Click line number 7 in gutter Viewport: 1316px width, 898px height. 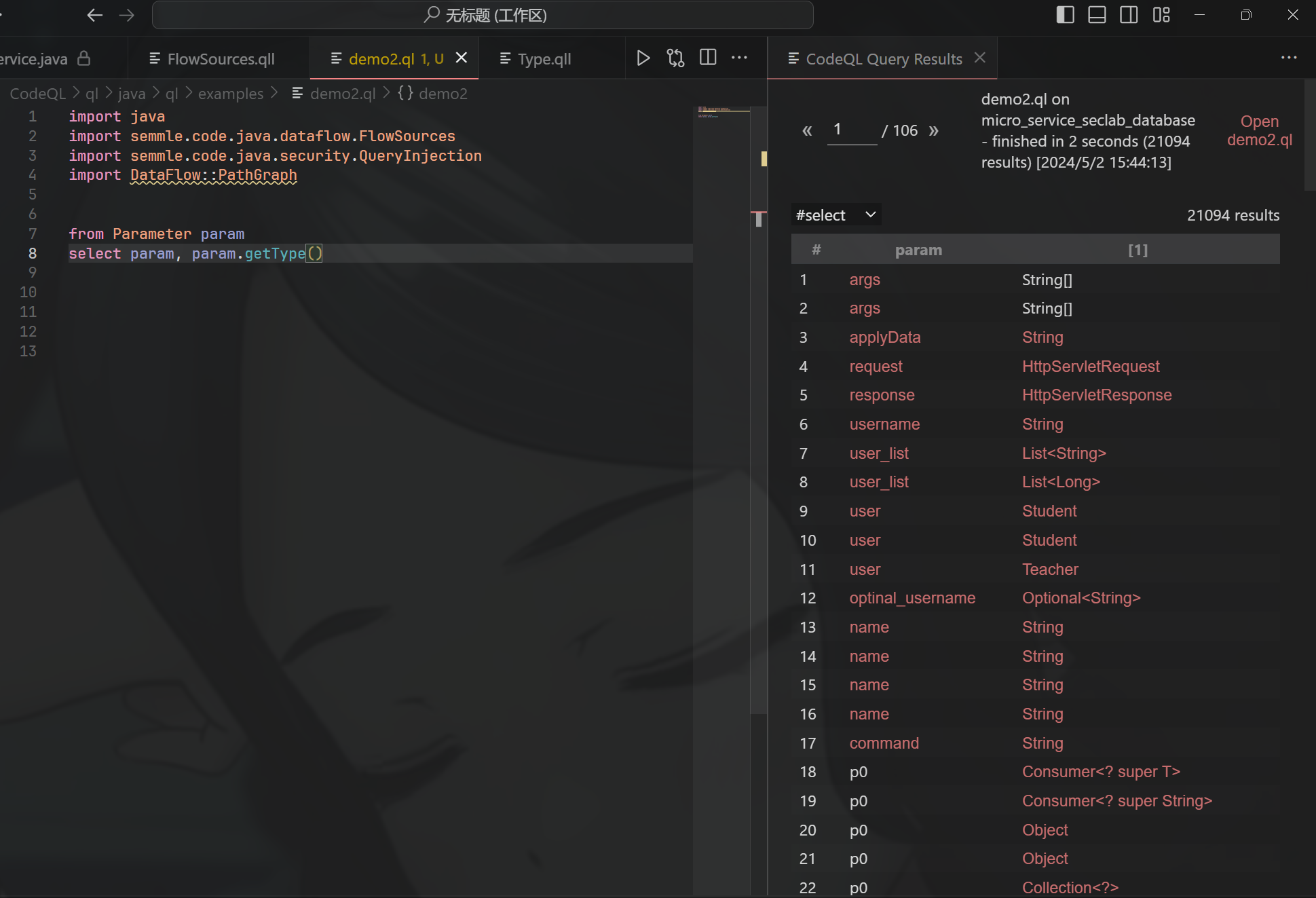tap(32, 234)
